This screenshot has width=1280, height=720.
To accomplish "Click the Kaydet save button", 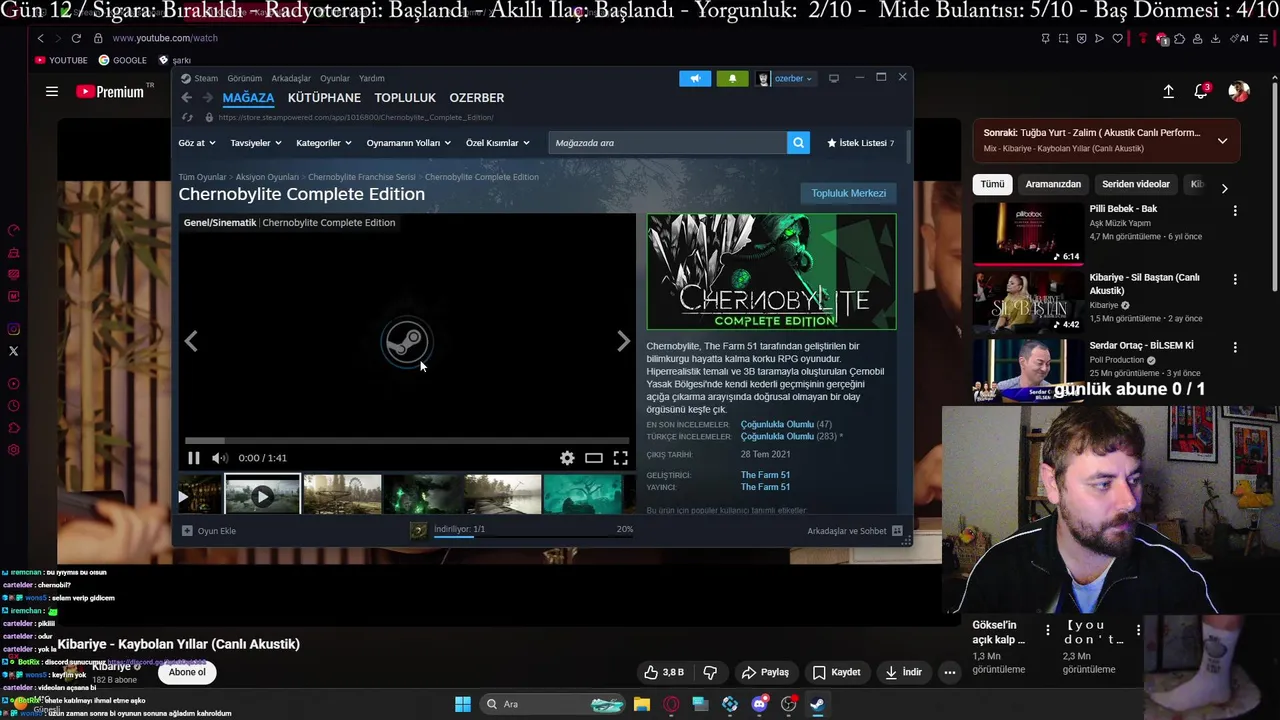I will (836, 672).
